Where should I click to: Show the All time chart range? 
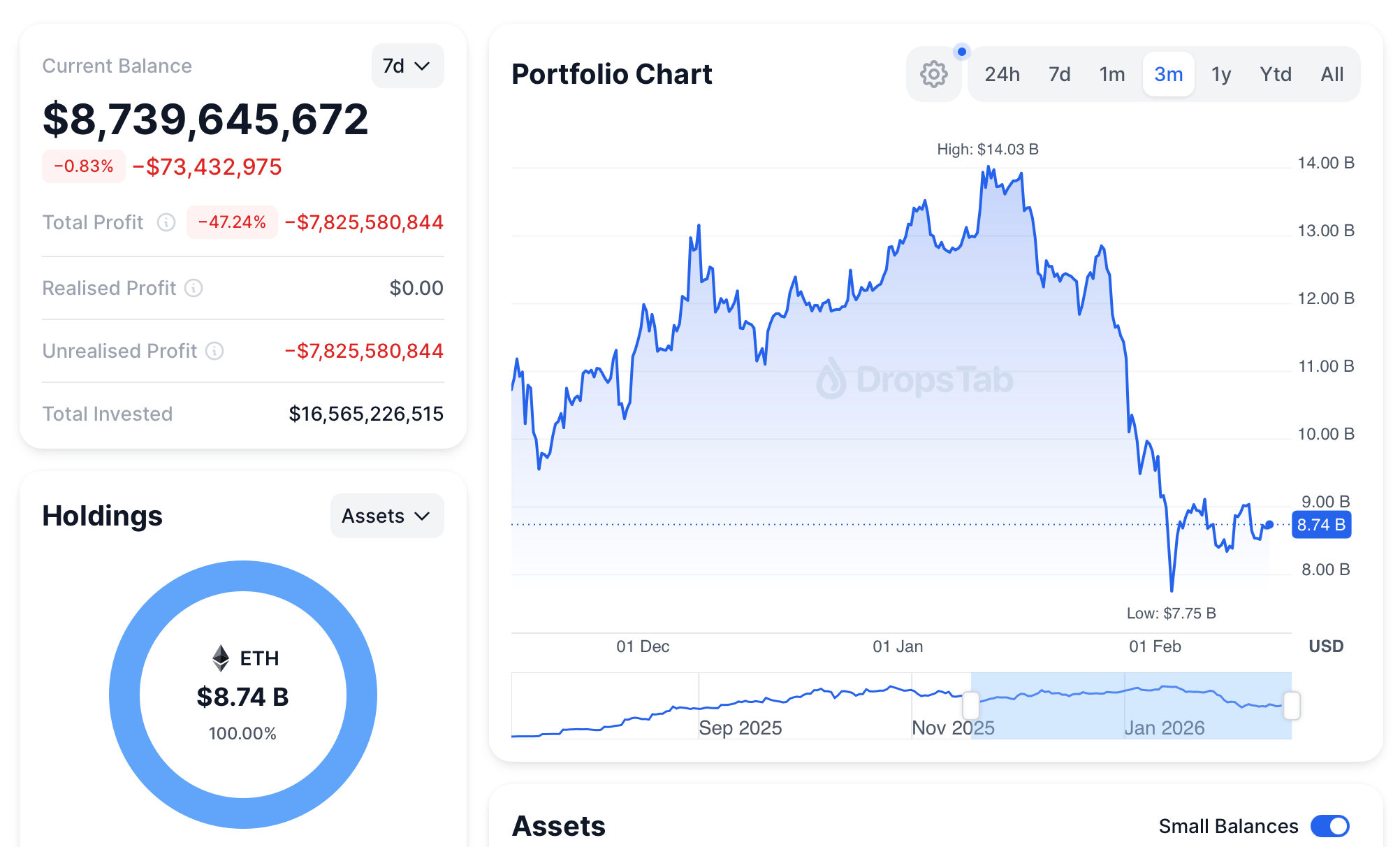[x=1332, y=74]
